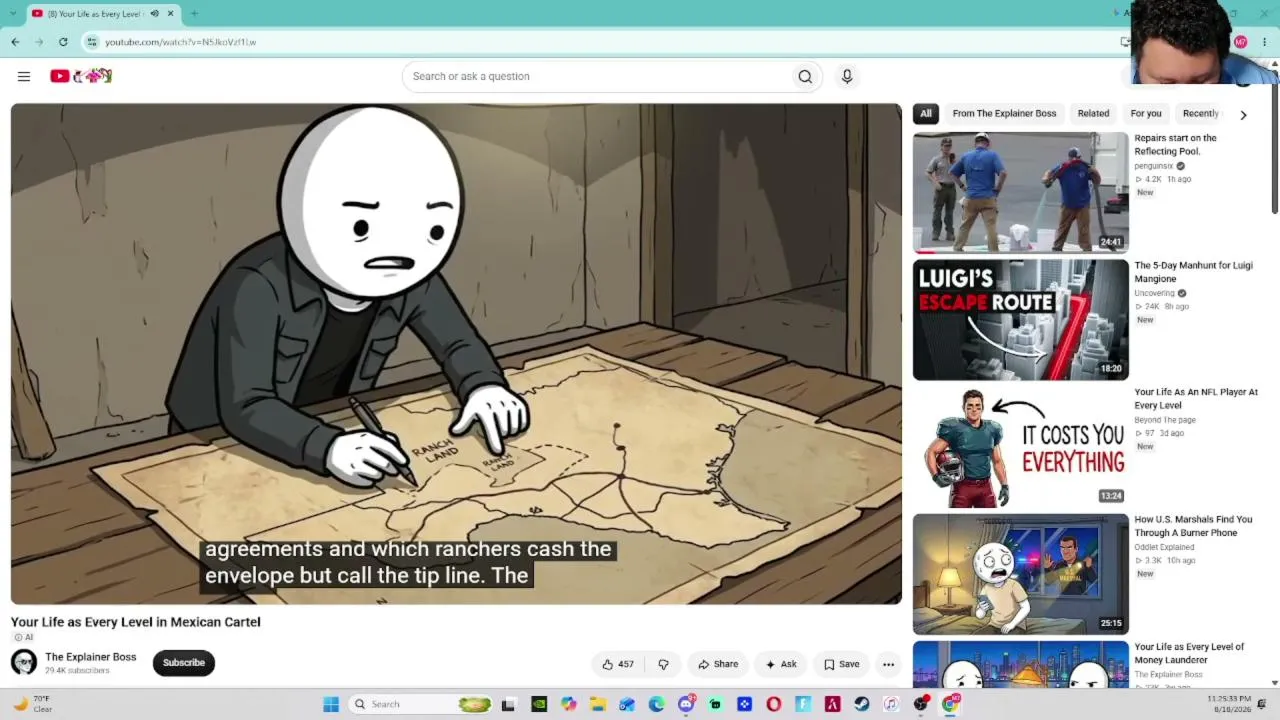Reload the YouTube page
This screenshot has width=1280, height=720.
point(63,42)
